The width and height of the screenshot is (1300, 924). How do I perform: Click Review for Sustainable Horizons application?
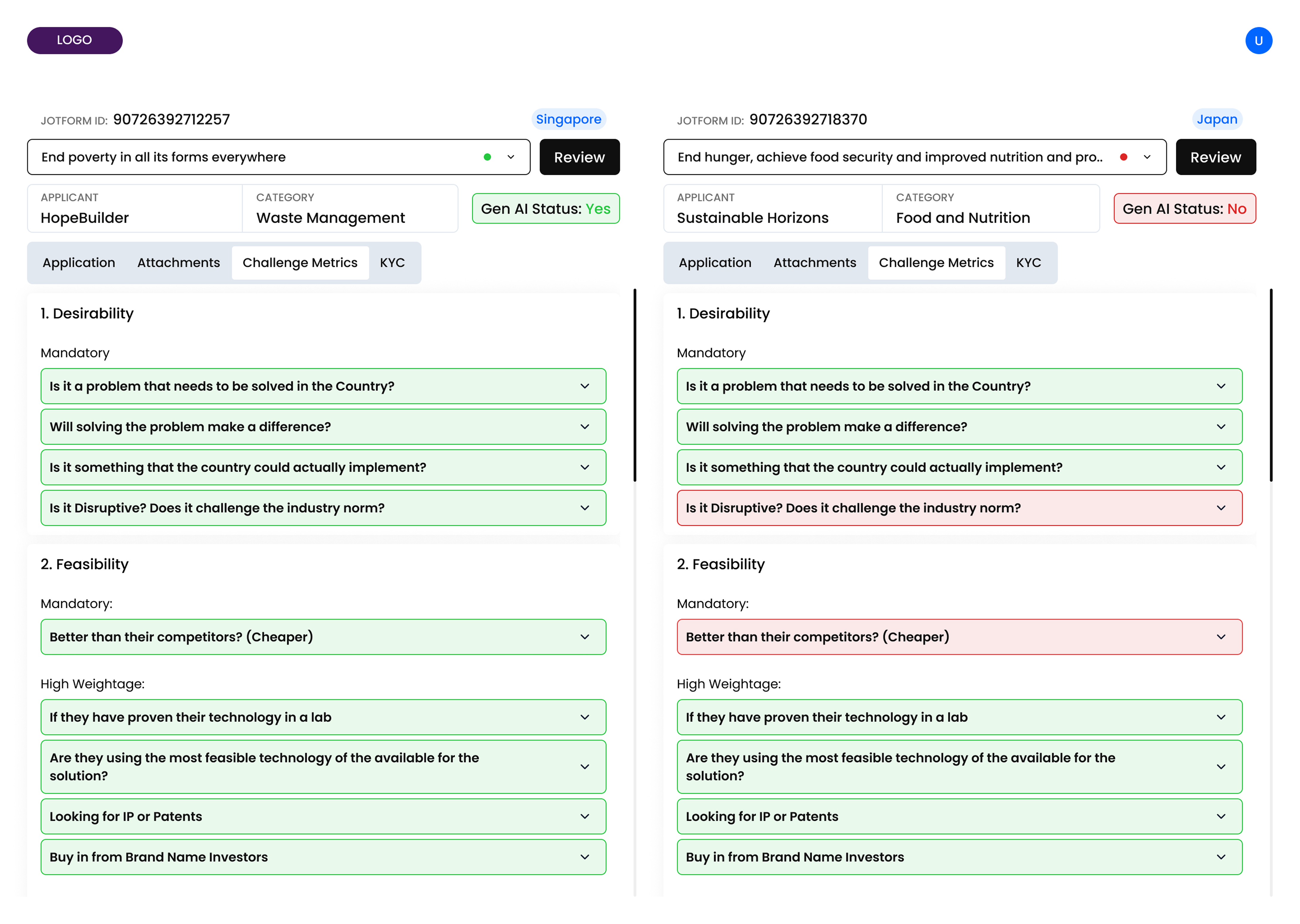pos(1216,157)
